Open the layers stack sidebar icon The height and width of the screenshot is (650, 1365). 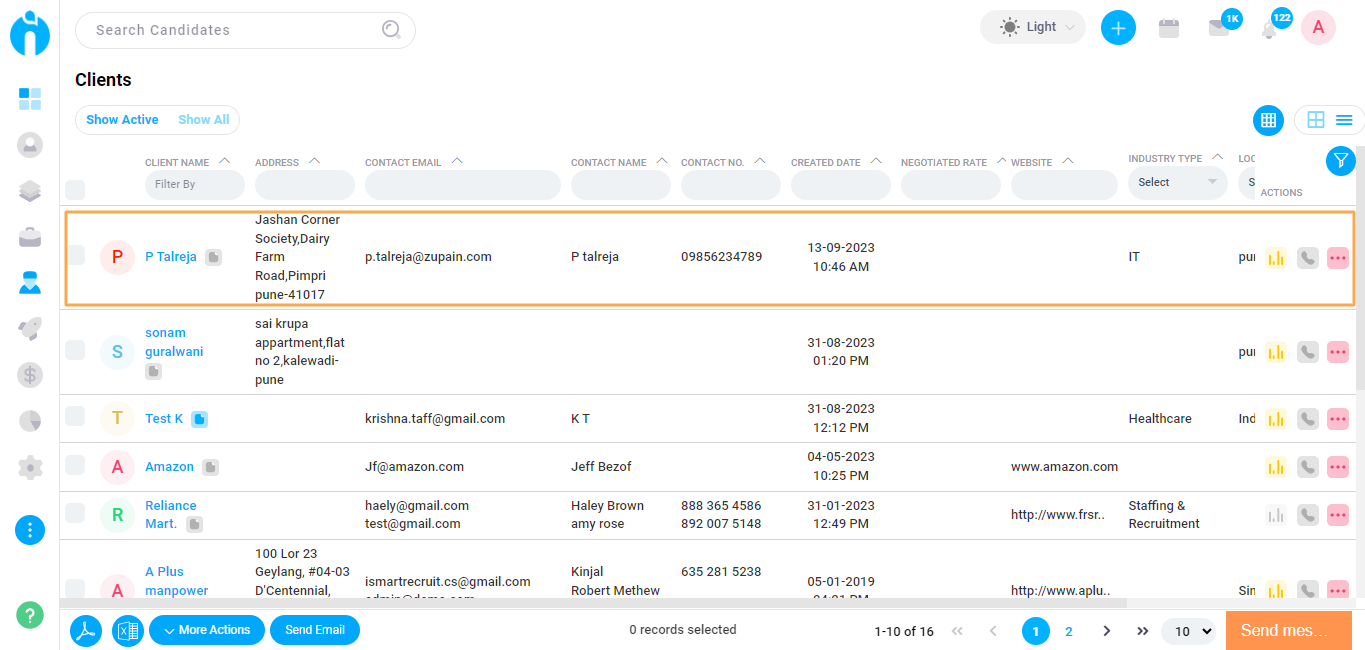30,191
